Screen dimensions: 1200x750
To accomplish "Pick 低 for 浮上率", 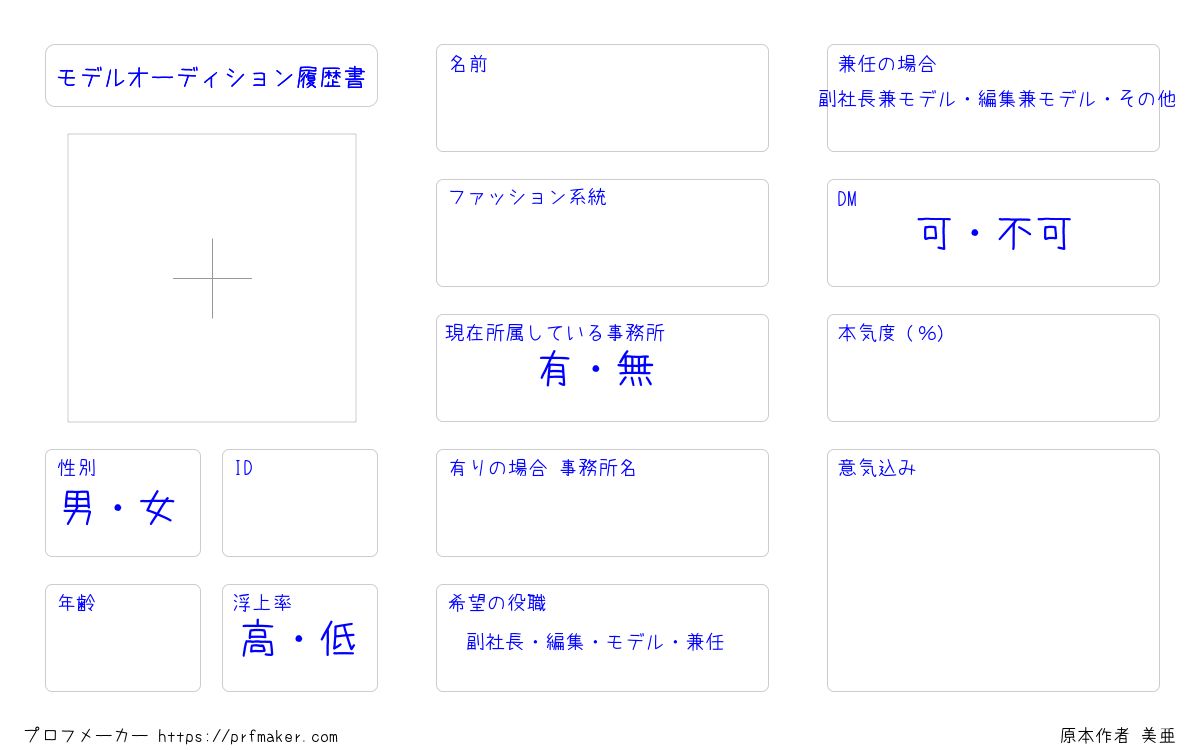I will click(339, 639).
